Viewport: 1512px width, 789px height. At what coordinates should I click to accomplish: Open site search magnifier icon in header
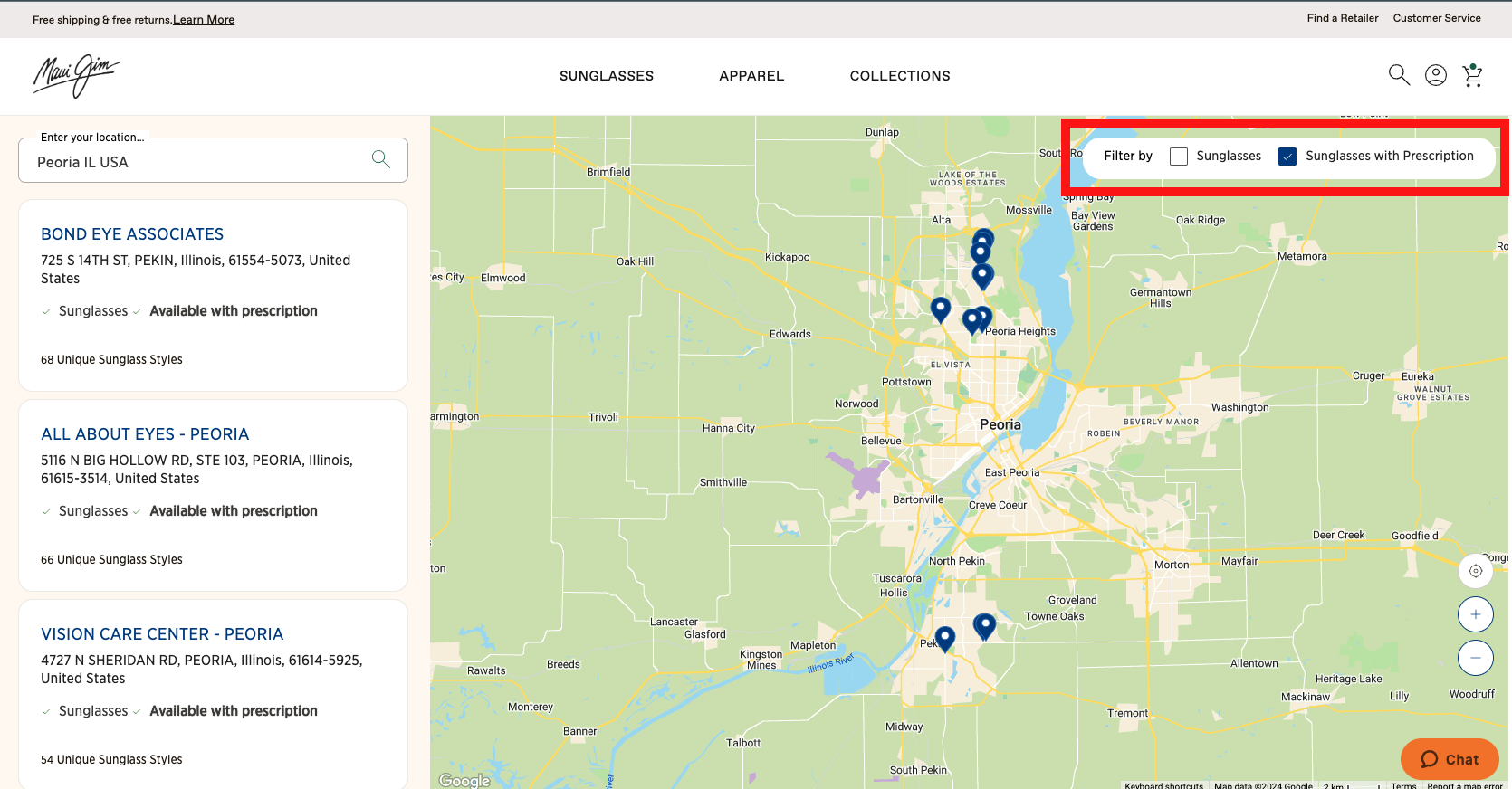(1399, 75)
